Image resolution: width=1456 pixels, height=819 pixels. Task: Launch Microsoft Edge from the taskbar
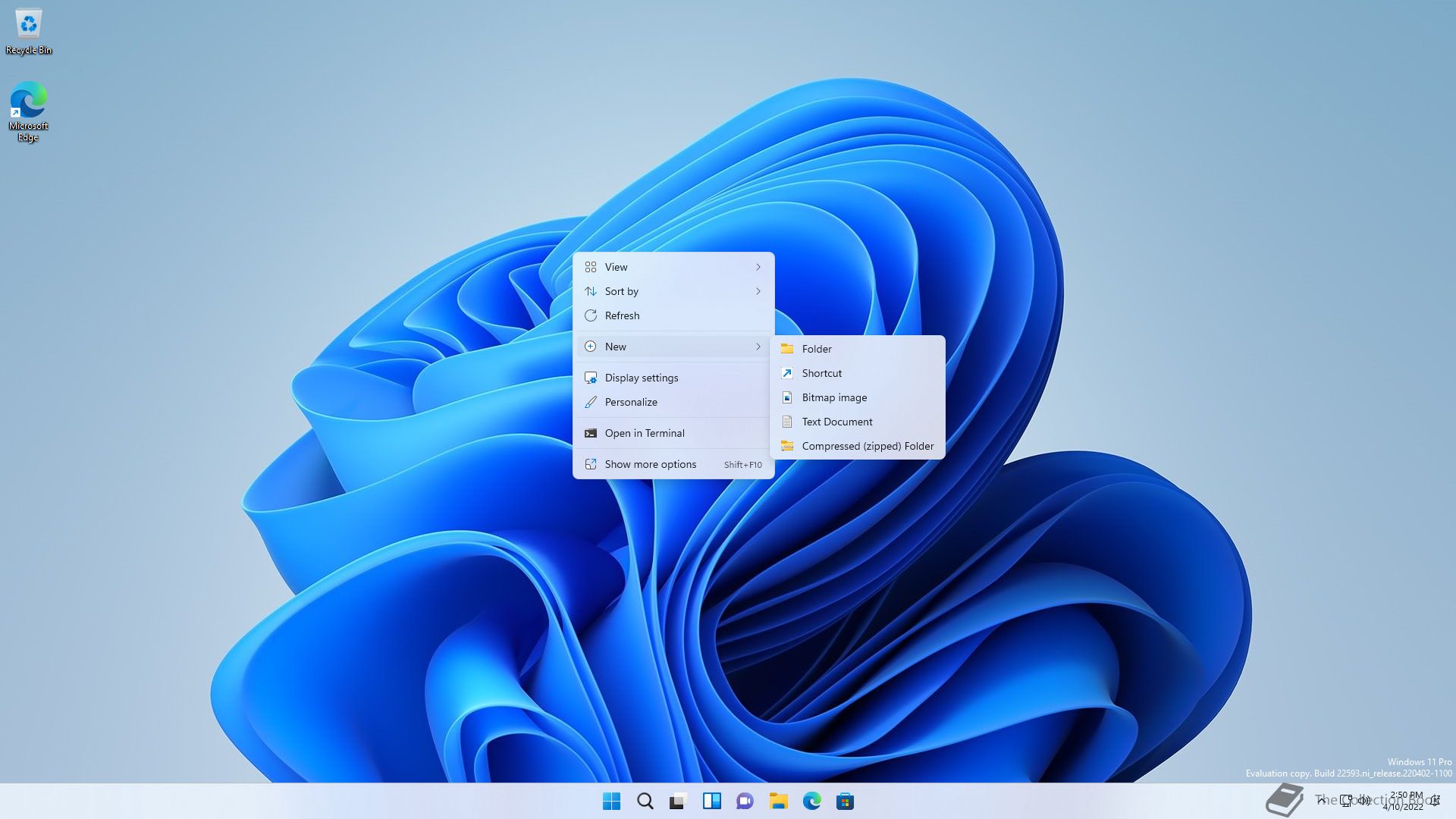click(812, 801)
